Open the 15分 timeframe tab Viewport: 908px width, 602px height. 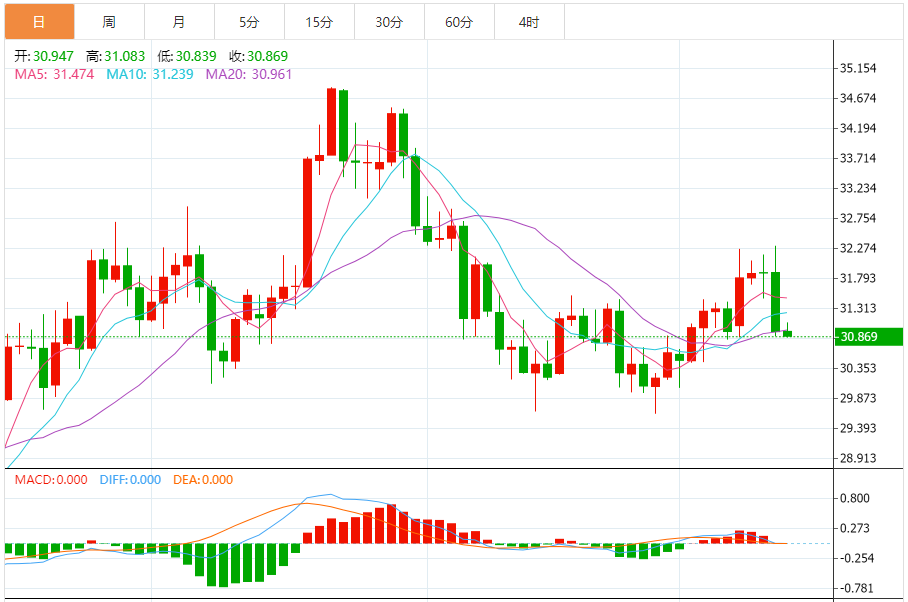point(320,22)
